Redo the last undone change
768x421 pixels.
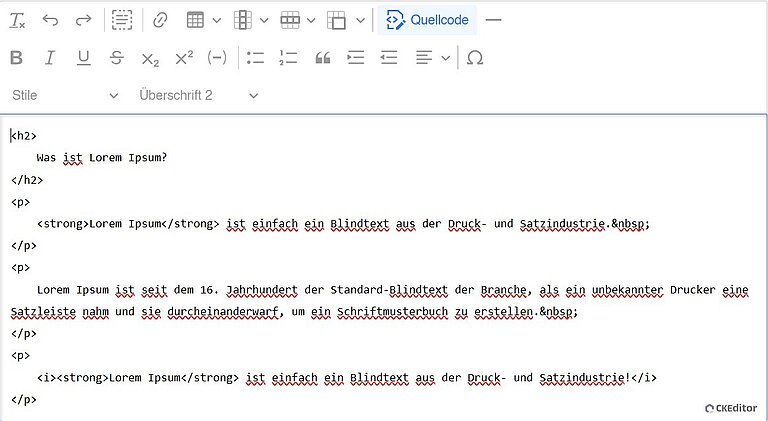[x=84, y=20]
